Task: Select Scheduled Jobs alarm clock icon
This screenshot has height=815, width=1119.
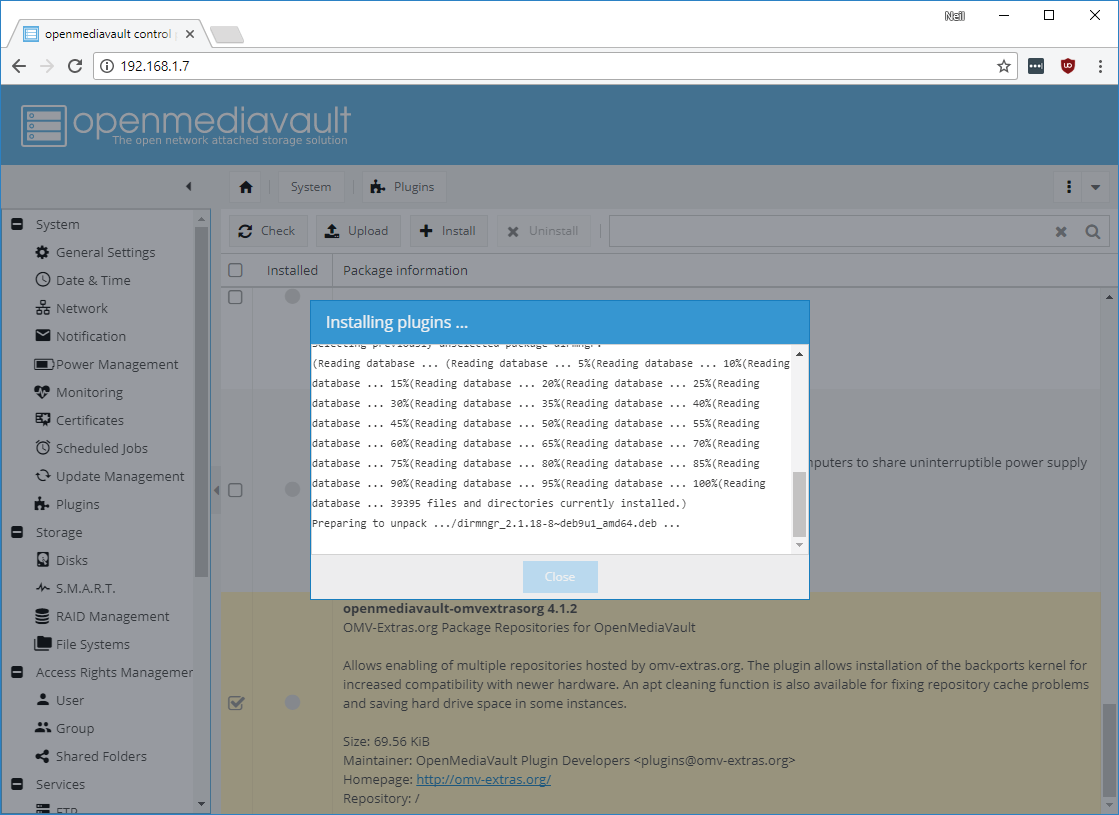Action: tap(42, 447)
